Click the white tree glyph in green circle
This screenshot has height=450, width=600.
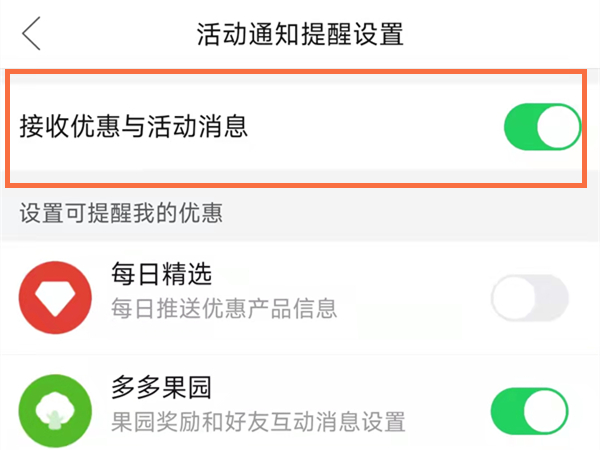tap(56, 411)
